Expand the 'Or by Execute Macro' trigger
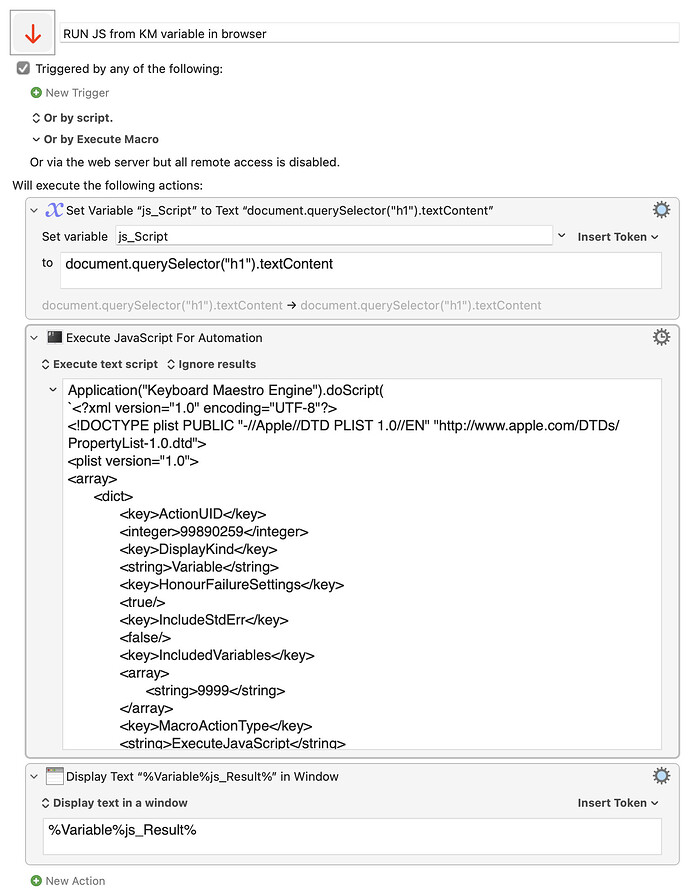Image resolution: width=690 pixels, height=896 pixels. 36,139
